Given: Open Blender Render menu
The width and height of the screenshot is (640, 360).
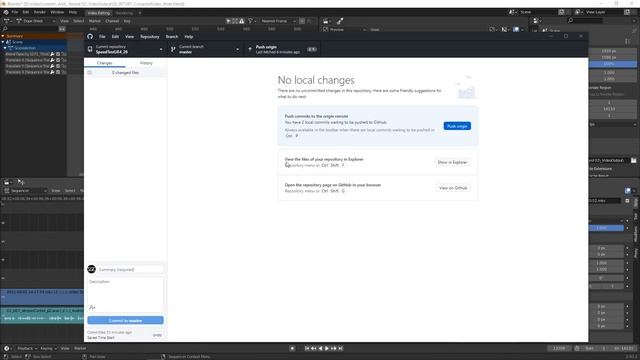Looking at the screenshot, I should pos(40,12).
